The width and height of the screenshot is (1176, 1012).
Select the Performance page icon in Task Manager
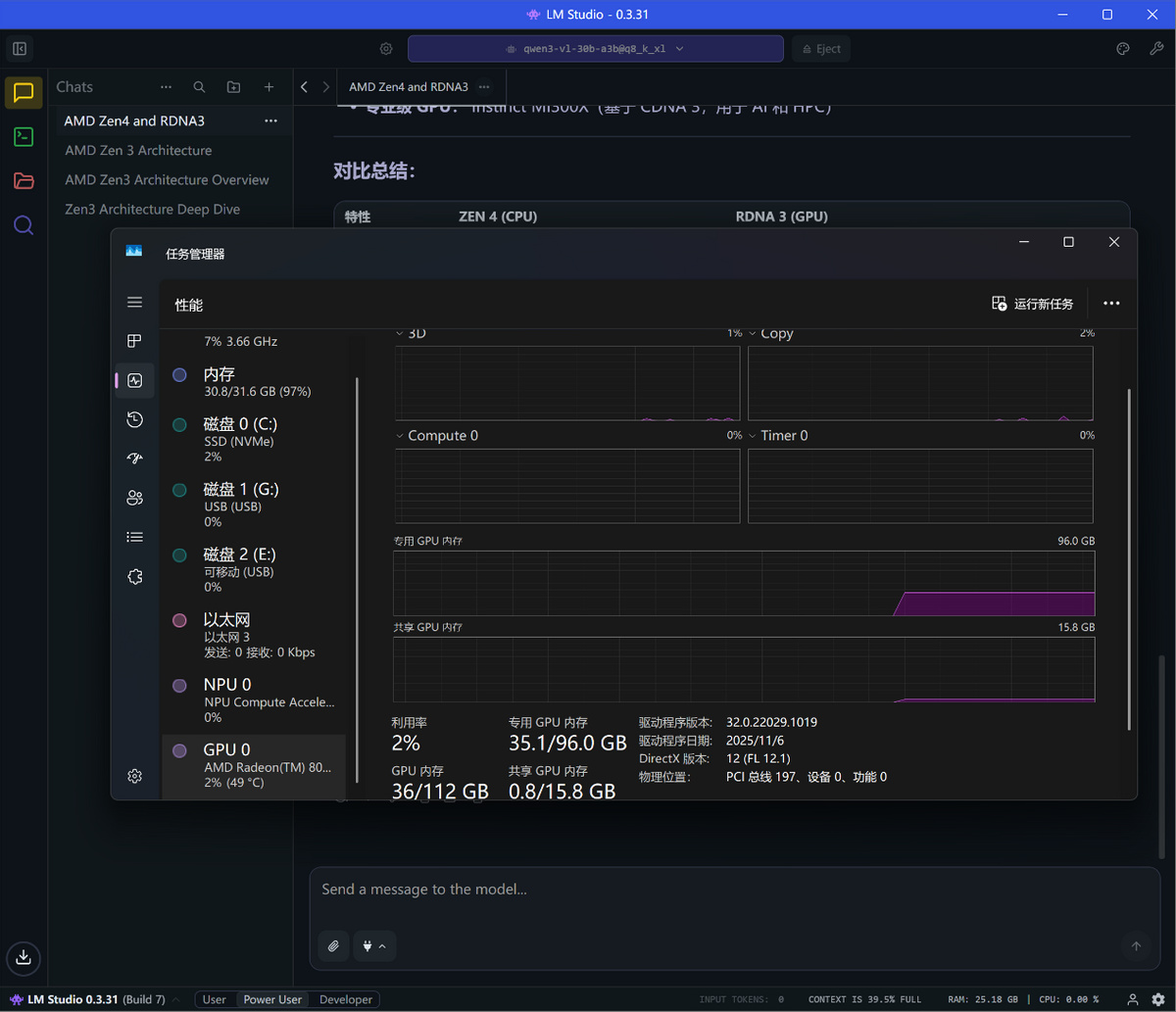[x=135, y=380]
